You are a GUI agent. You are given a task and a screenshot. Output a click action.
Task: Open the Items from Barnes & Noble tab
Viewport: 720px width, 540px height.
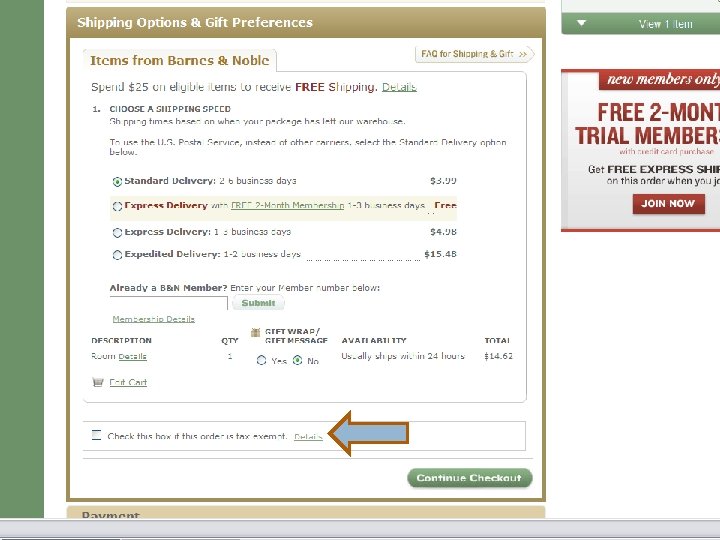(x=180, y=61)
